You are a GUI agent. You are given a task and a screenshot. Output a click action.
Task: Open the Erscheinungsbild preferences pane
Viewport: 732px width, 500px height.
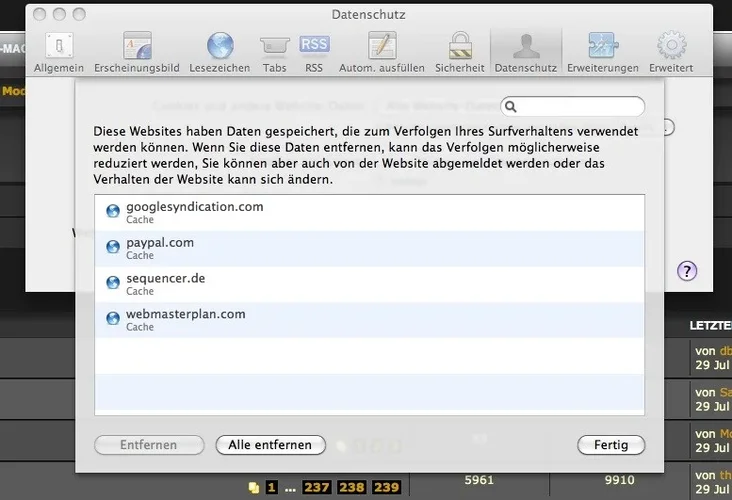pos(137,52)
